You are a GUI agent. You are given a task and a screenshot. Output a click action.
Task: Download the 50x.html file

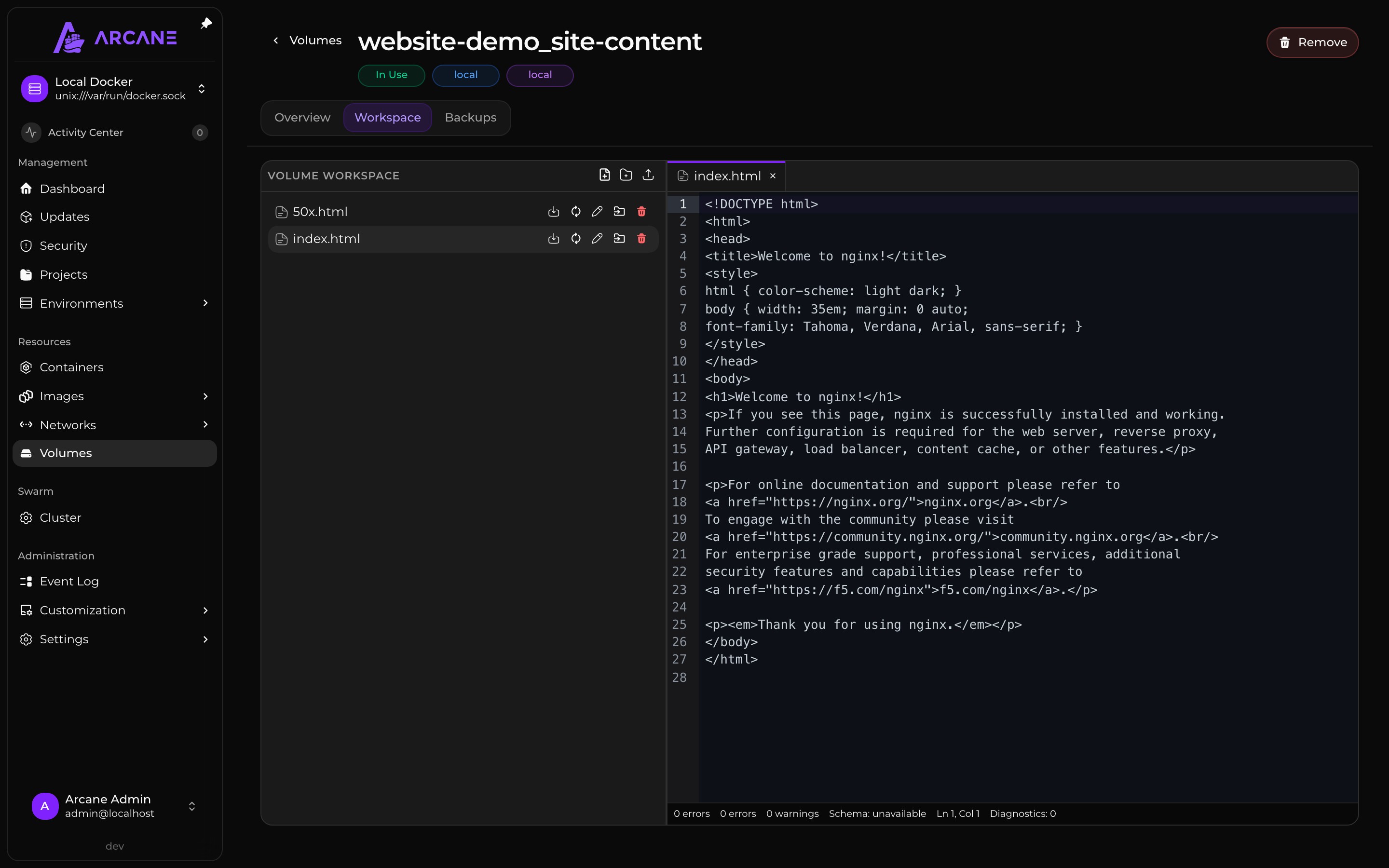(553, 212)
